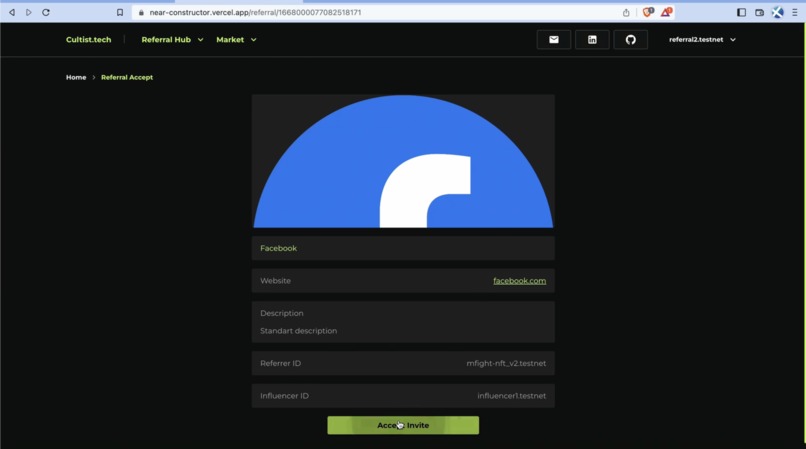Go to Home in the breadcrumb
The height and width of the screenshot is (449, 806).
coord(76,77)
